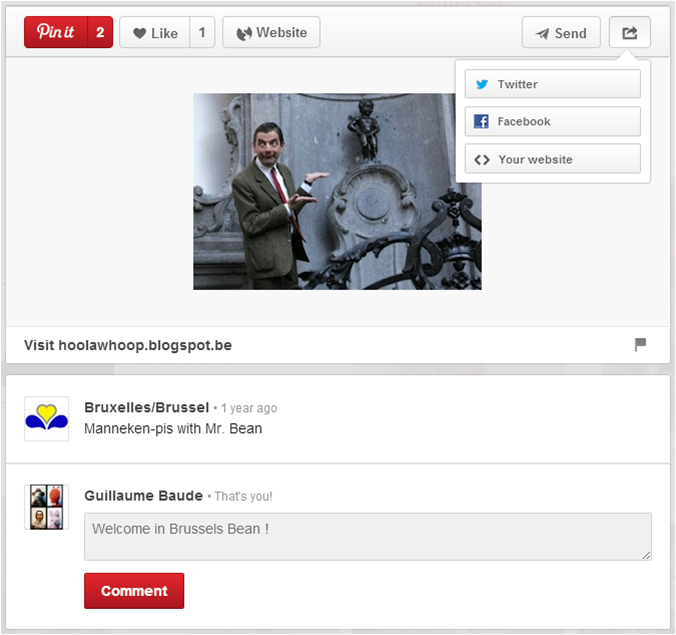
Task: Click the resize grip of comment box
Action: tap(646, 555)
